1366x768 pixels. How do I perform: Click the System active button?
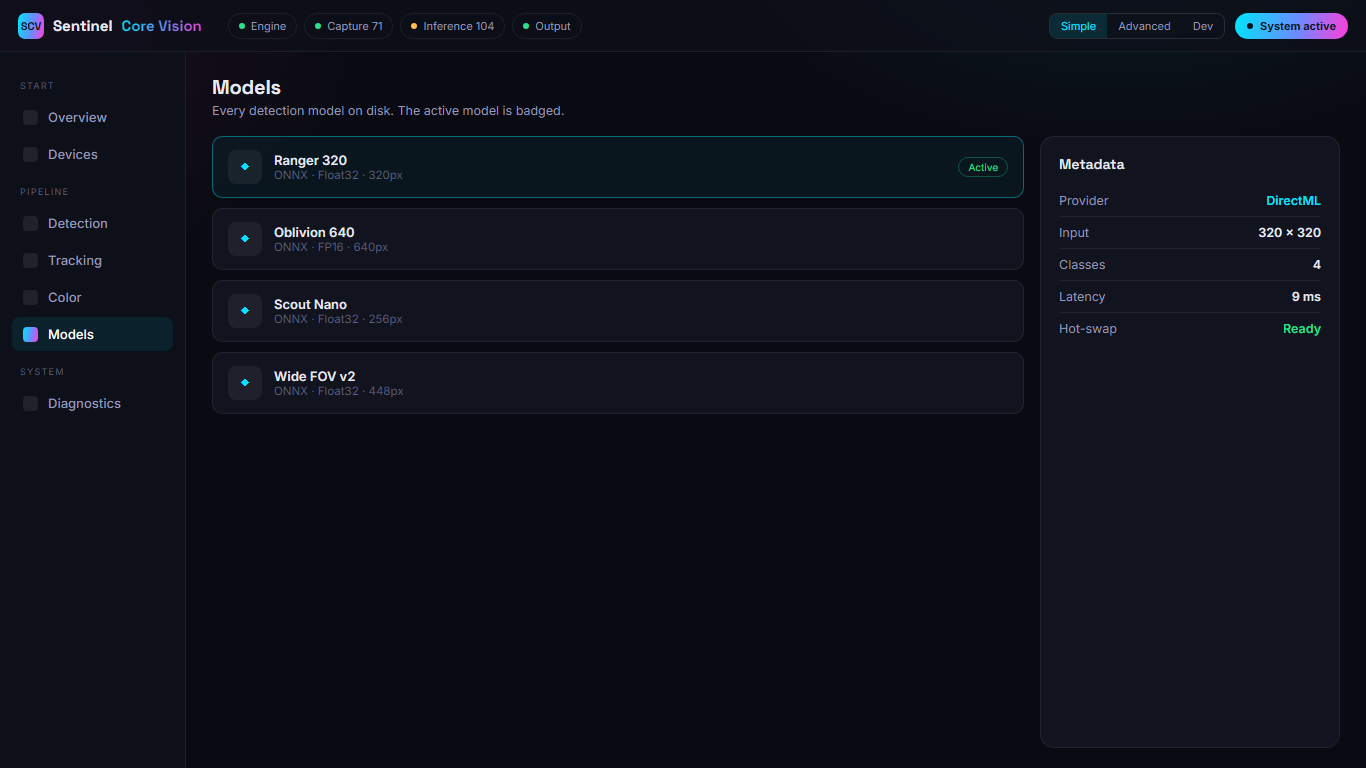(1291, 26)
